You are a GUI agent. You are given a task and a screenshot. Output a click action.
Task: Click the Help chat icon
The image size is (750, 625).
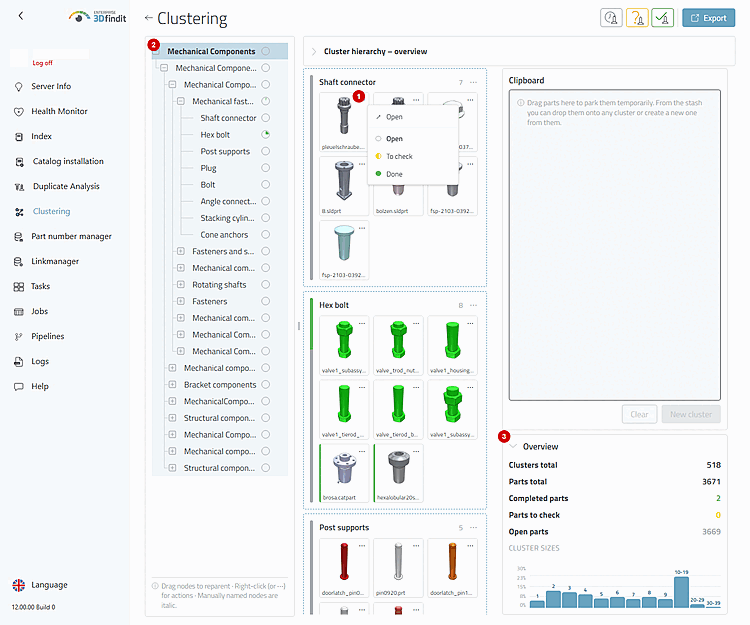[x=19, y=386]
